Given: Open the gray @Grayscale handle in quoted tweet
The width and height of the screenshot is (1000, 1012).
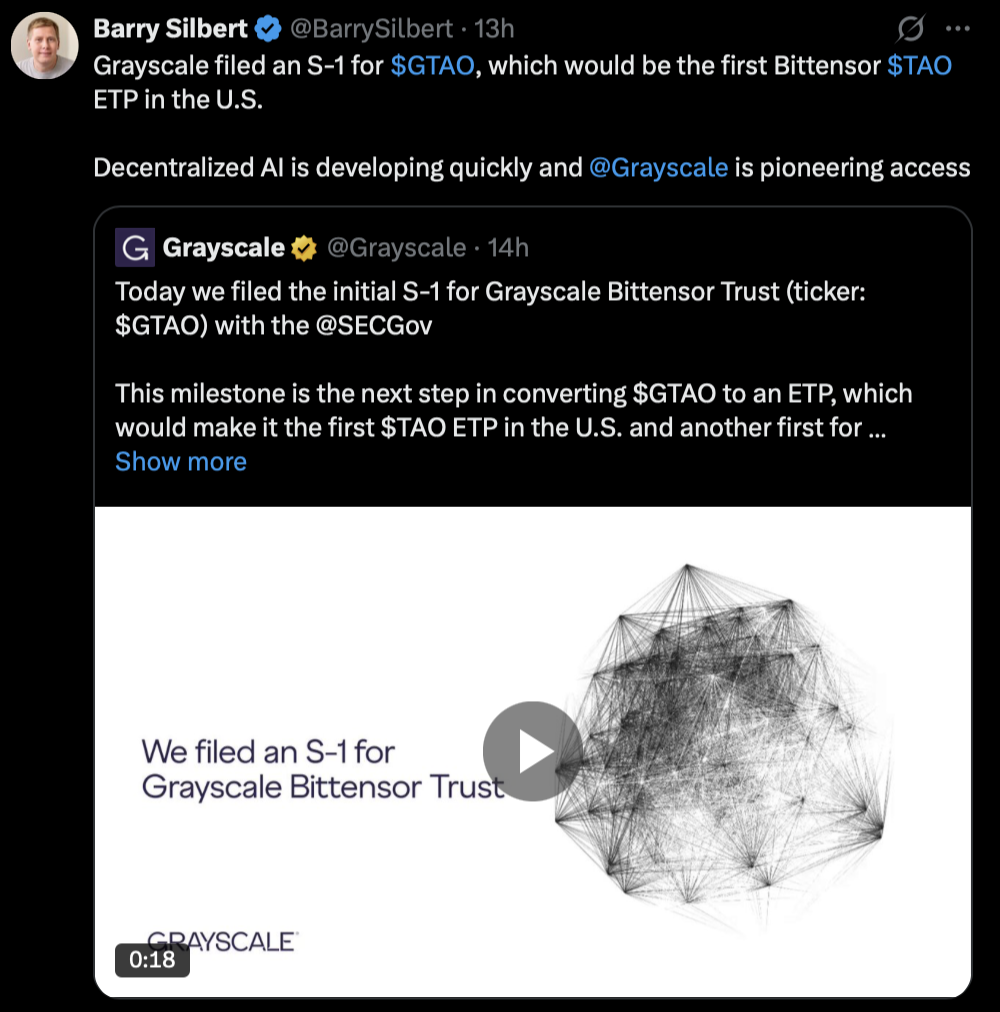Looking at the screenshot, I should 396,247.
